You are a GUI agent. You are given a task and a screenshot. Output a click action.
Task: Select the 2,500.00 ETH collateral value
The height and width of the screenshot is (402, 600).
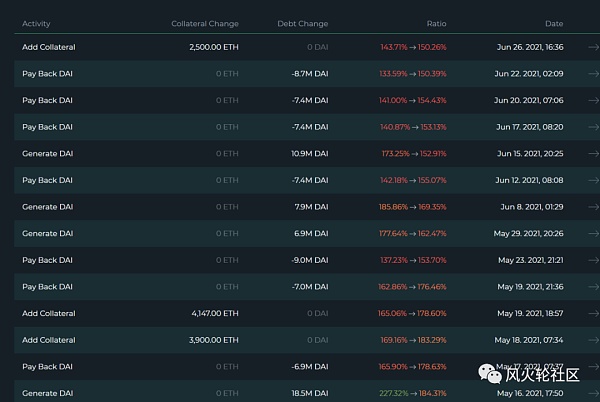tap(214, 47)
